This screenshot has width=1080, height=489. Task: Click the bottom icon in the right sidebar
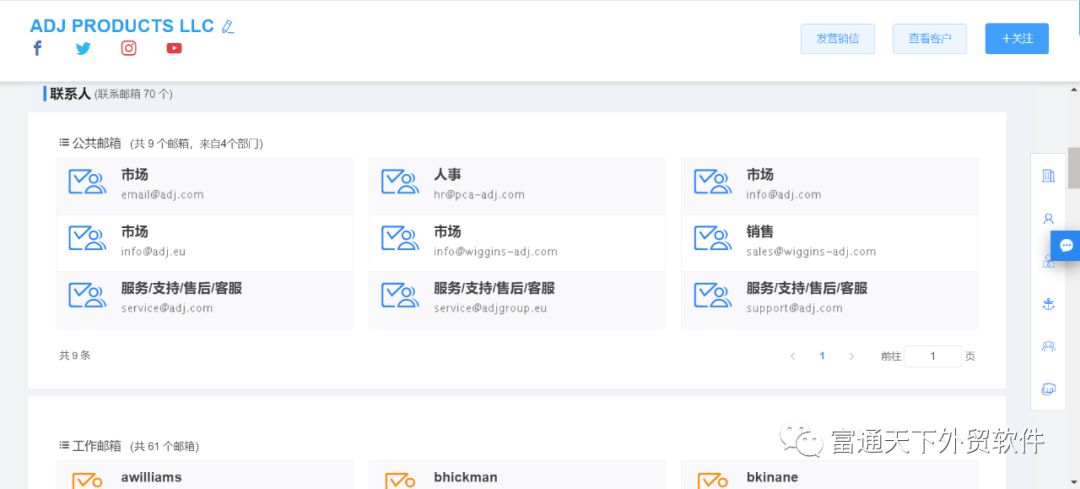[1048, 389]
